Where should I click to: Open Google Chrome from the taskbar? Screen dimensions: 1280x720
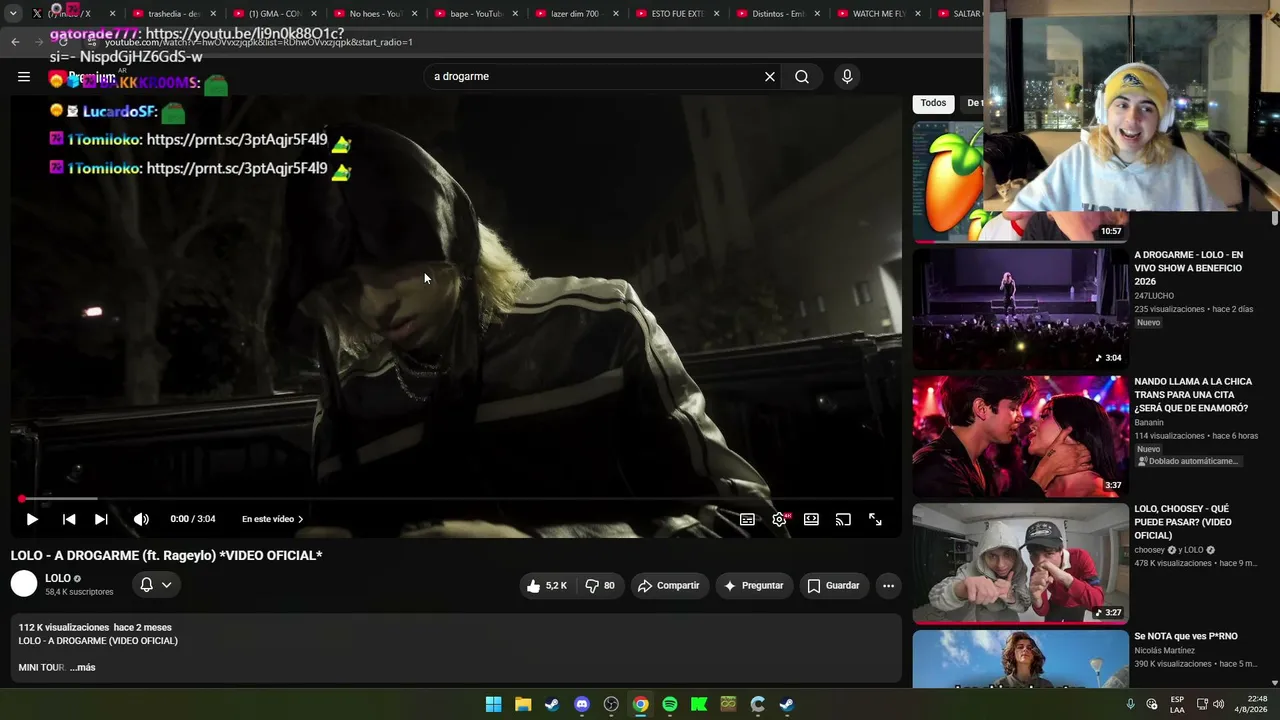tap(641, 704)
